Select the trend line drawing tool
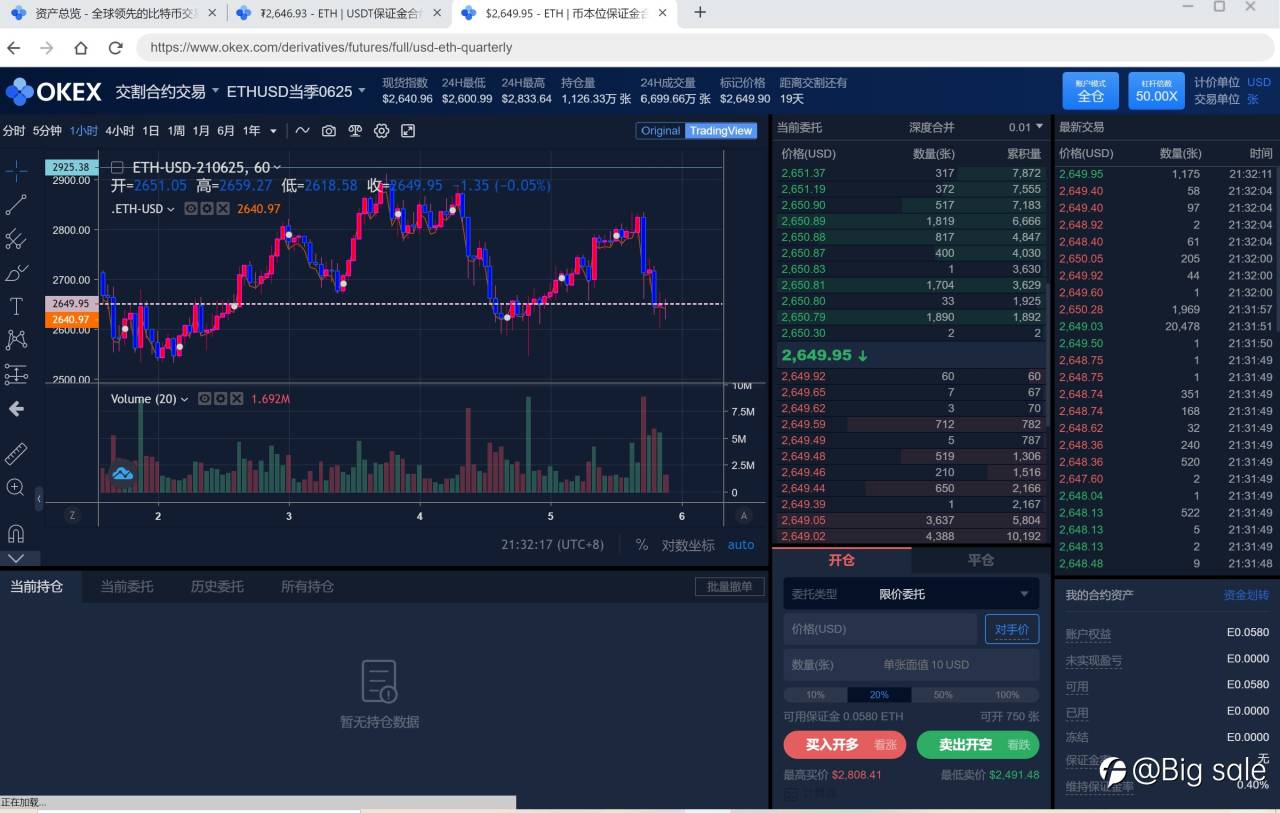This screenshot has width=1280, height=813. 16,205
